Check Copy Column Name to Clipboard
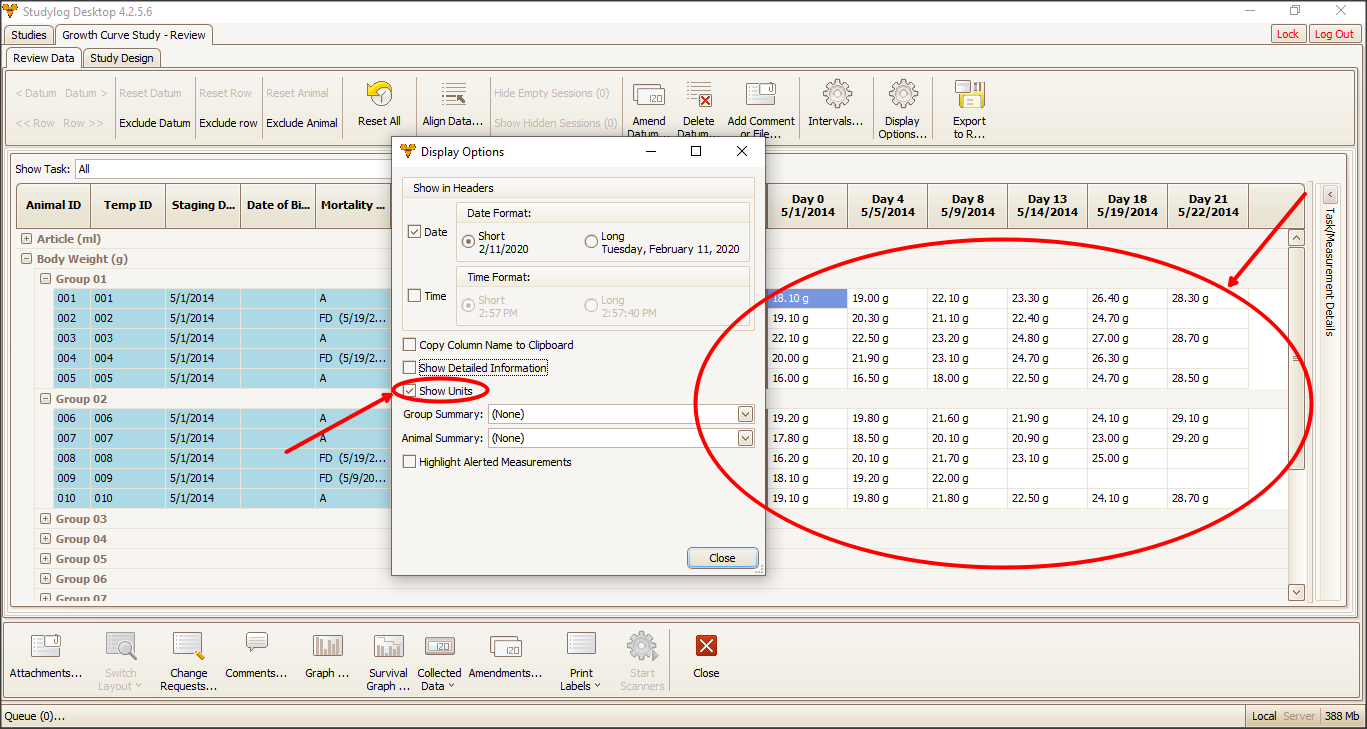Image resolution: width=1367 pixels, height=729 pixels. [x=409, y=345]
